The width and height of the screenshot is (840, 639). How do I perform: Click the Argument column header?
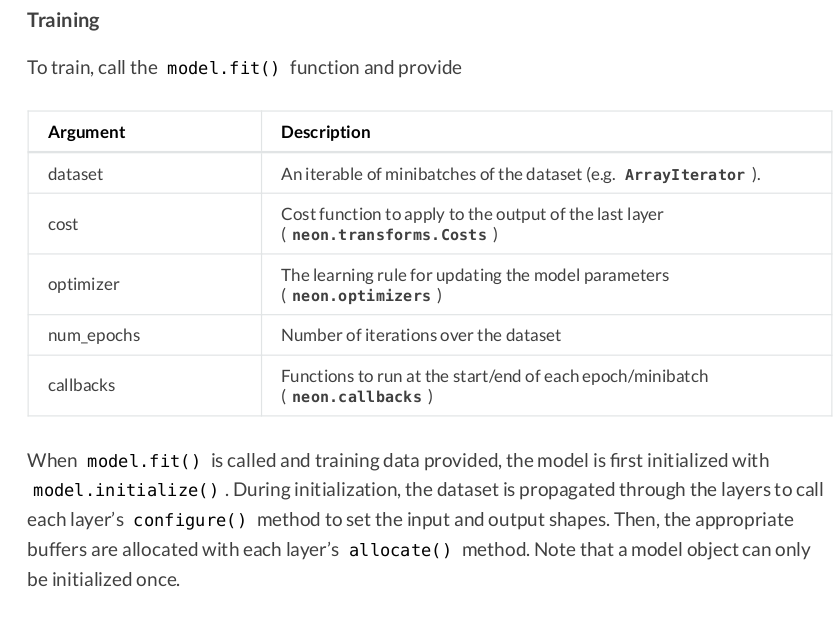tap(87, 132)
